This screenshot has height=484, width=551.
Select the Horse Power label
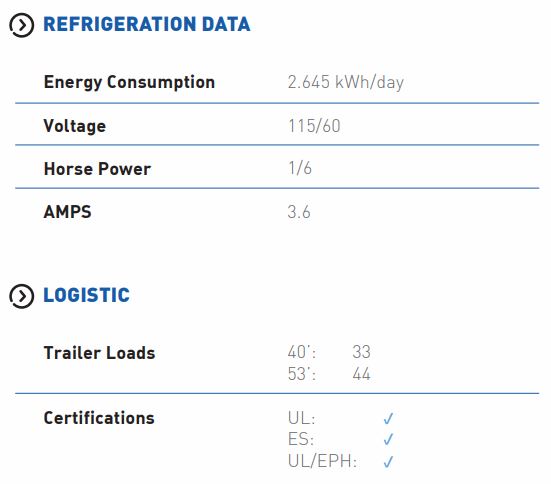pos(97,169)
